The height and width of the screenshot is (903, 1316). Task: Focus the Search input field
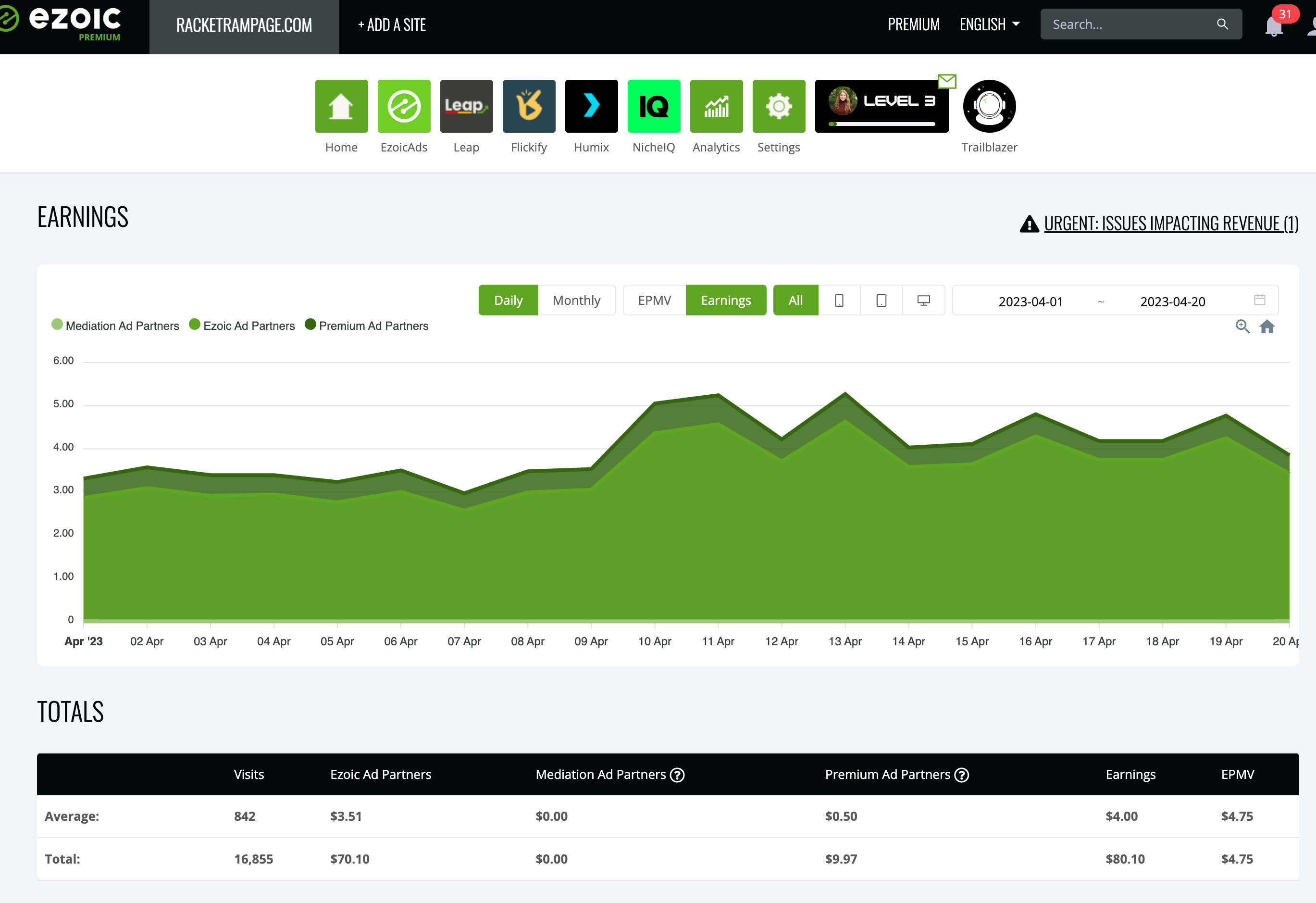(1141, 25)
